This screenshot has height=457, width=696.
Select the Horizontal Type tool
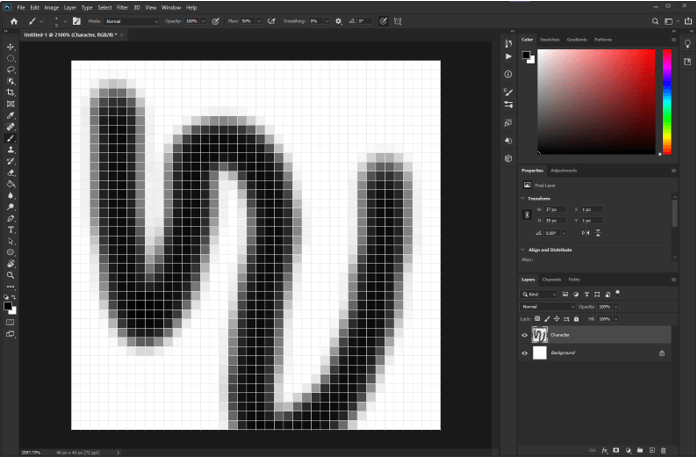coord(11,230)
